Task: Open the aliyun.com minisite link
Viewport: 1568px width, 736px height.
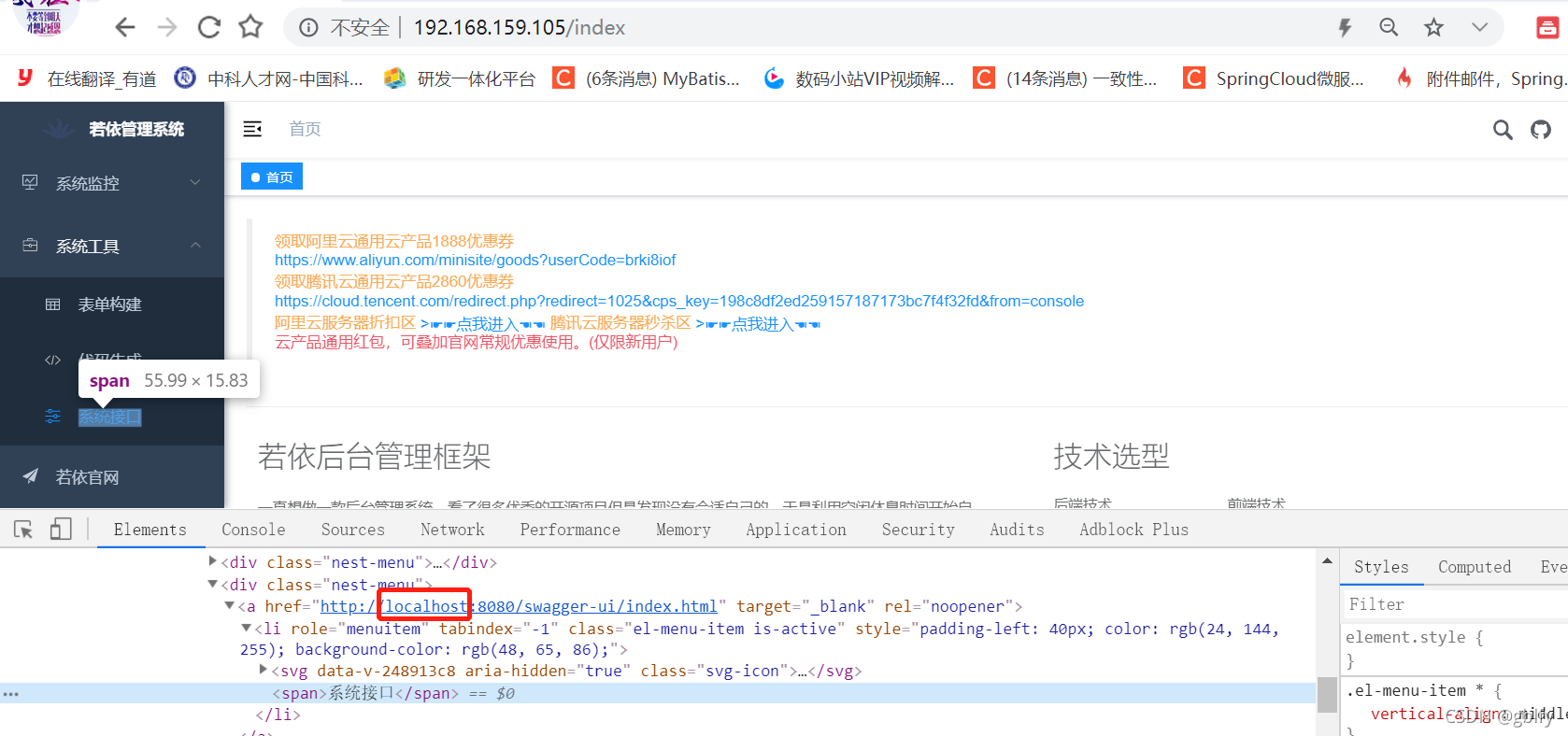Action: 475,261
